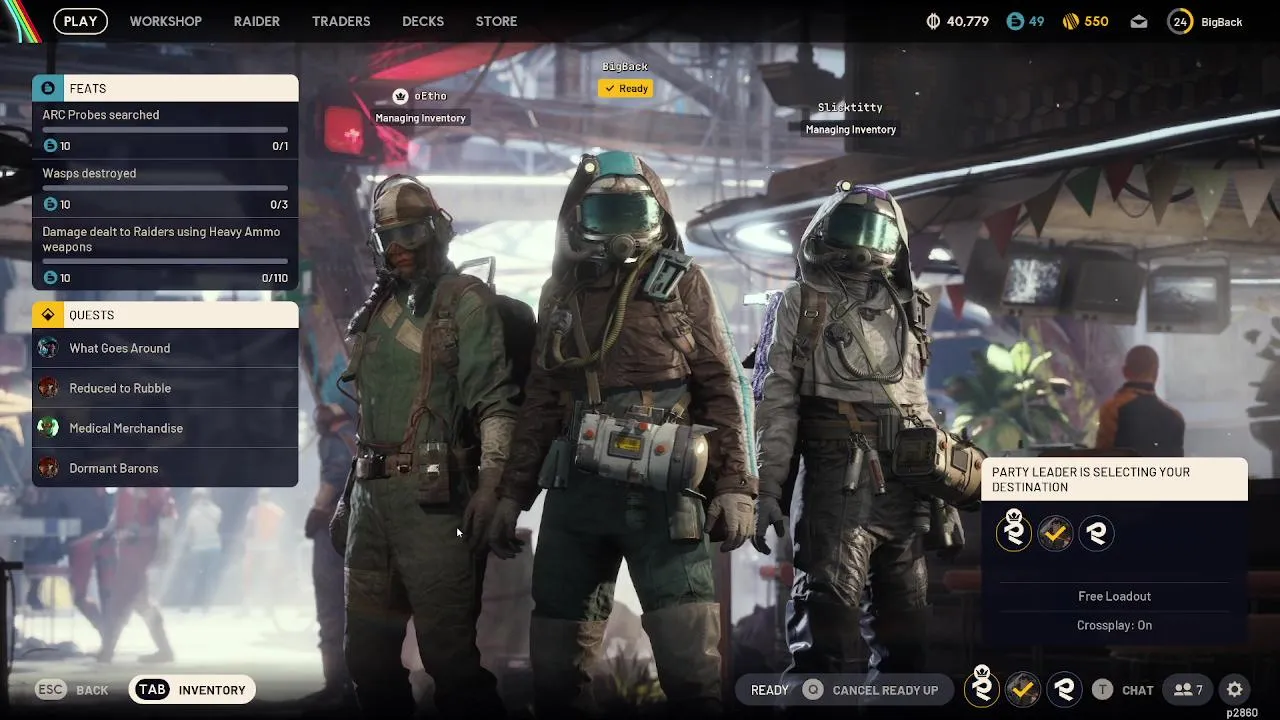
Task: Select the oEtho player name tag
Action: (x=430, y=96)
